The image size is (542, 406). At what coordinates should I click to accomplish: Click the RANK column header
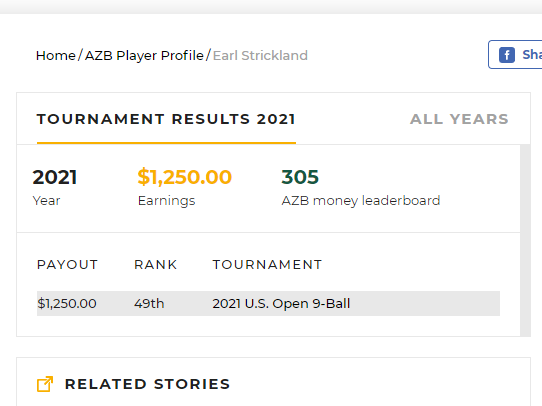click(x=156, y=265)
